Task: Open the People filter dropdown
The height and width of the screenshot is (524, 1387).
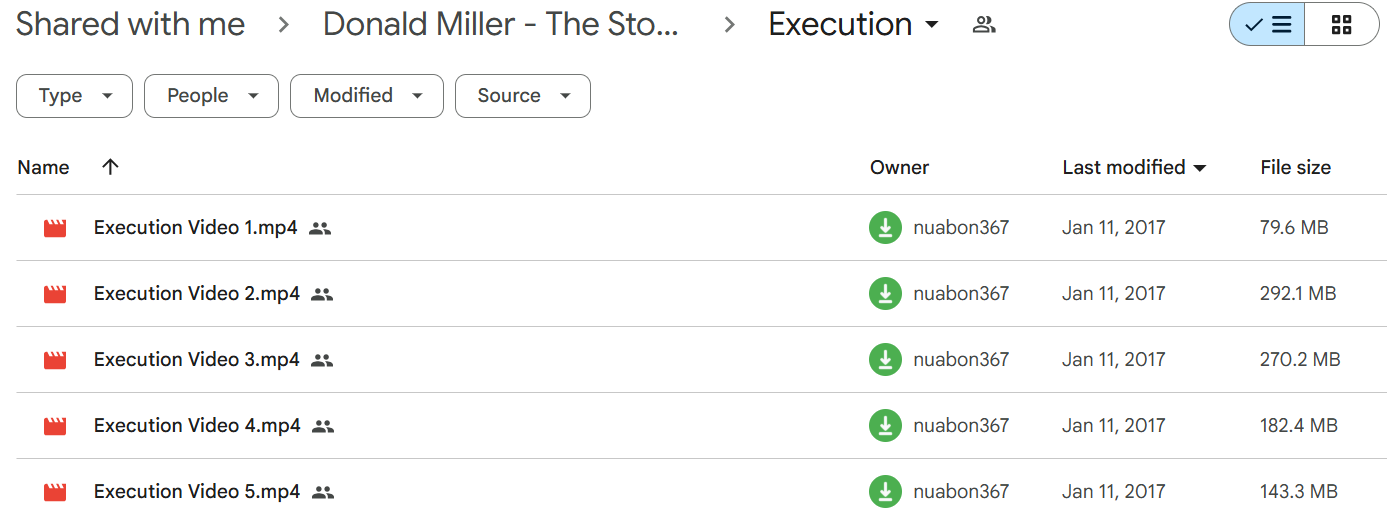Action: point(211,96)
